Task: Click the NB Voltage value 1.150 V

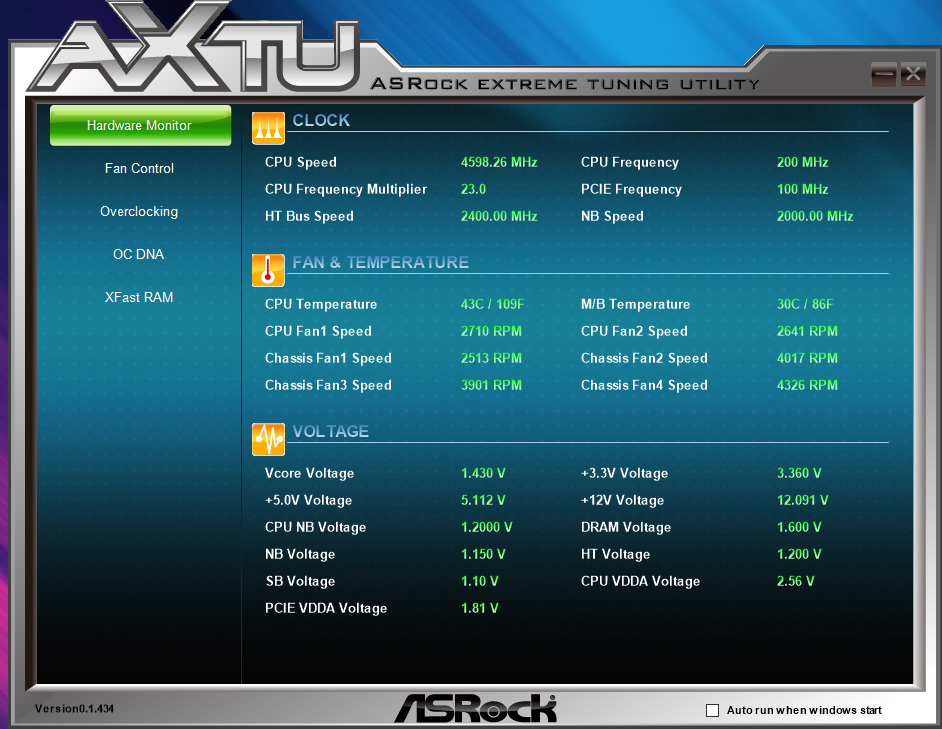Action: [482, 554]
